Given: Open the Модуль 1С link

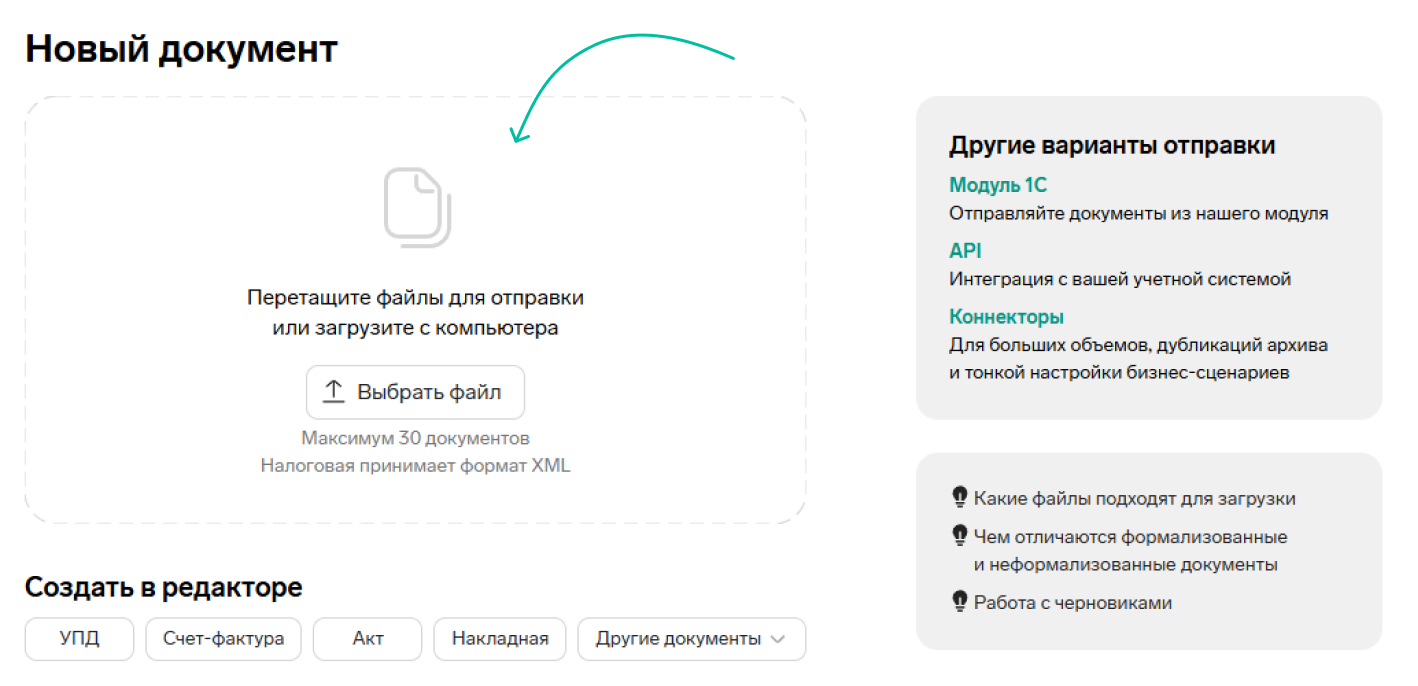Looking at the screenshot, I should point(997,185).
